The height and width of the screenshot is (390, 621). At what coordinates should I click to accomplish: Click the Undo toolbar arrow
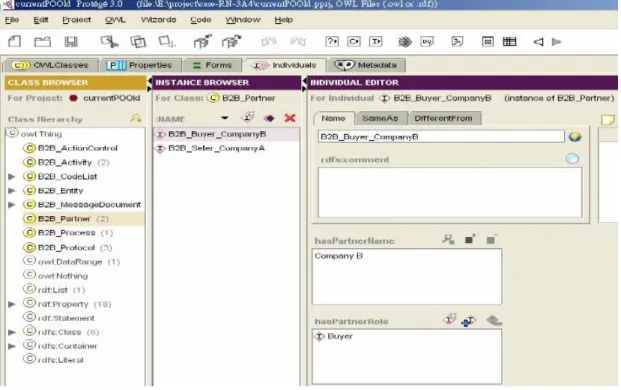pyautogui.click(x=269, y=41)
